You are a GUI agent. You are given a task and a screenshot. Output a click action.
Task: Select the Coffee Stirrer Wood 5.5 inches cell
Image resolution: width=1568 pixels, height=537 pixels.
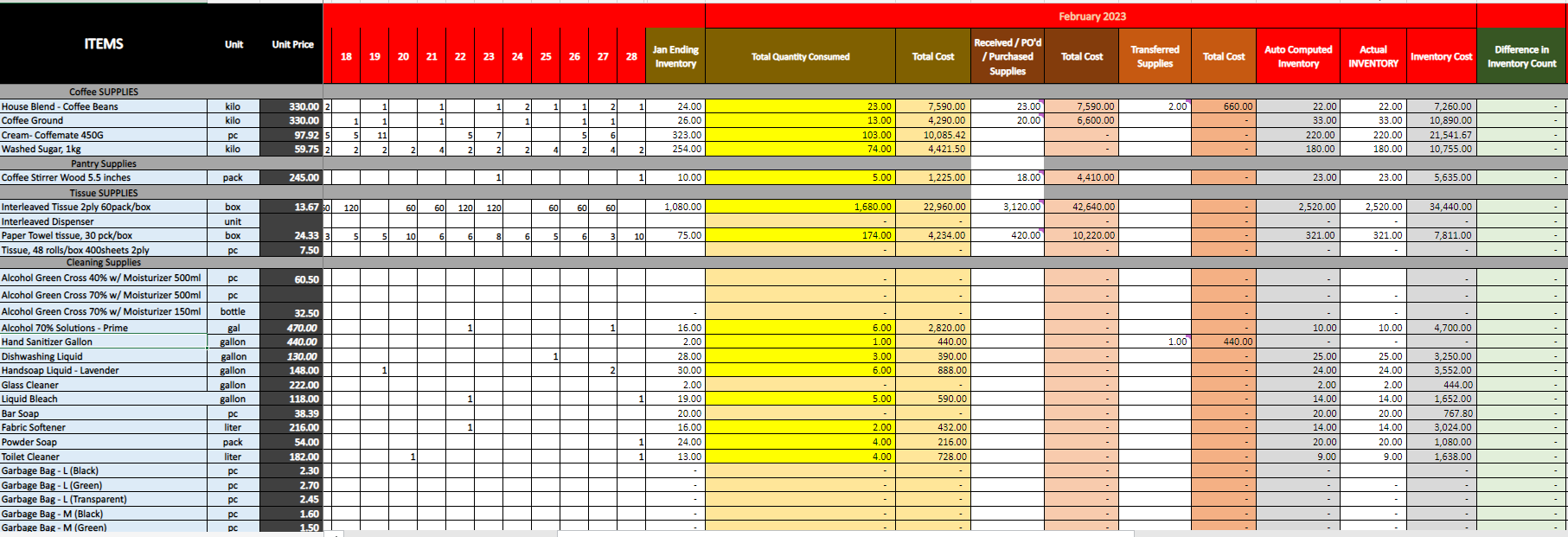[x=104, y=177]
